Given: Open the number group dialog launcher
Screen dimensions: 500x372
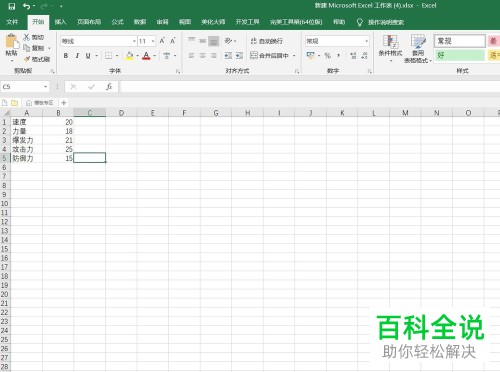Looking at the screenshot, I should [x=369, y=71].
